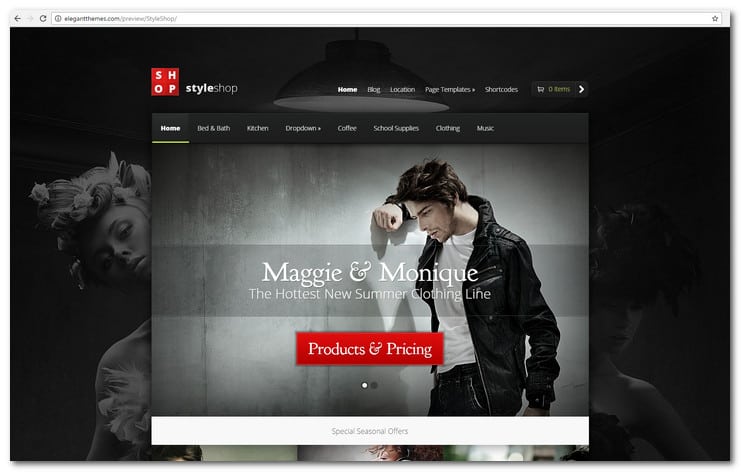Bookmark this page with star icon
The height and width of the screenshot is (472, 741).
[715, 18]
